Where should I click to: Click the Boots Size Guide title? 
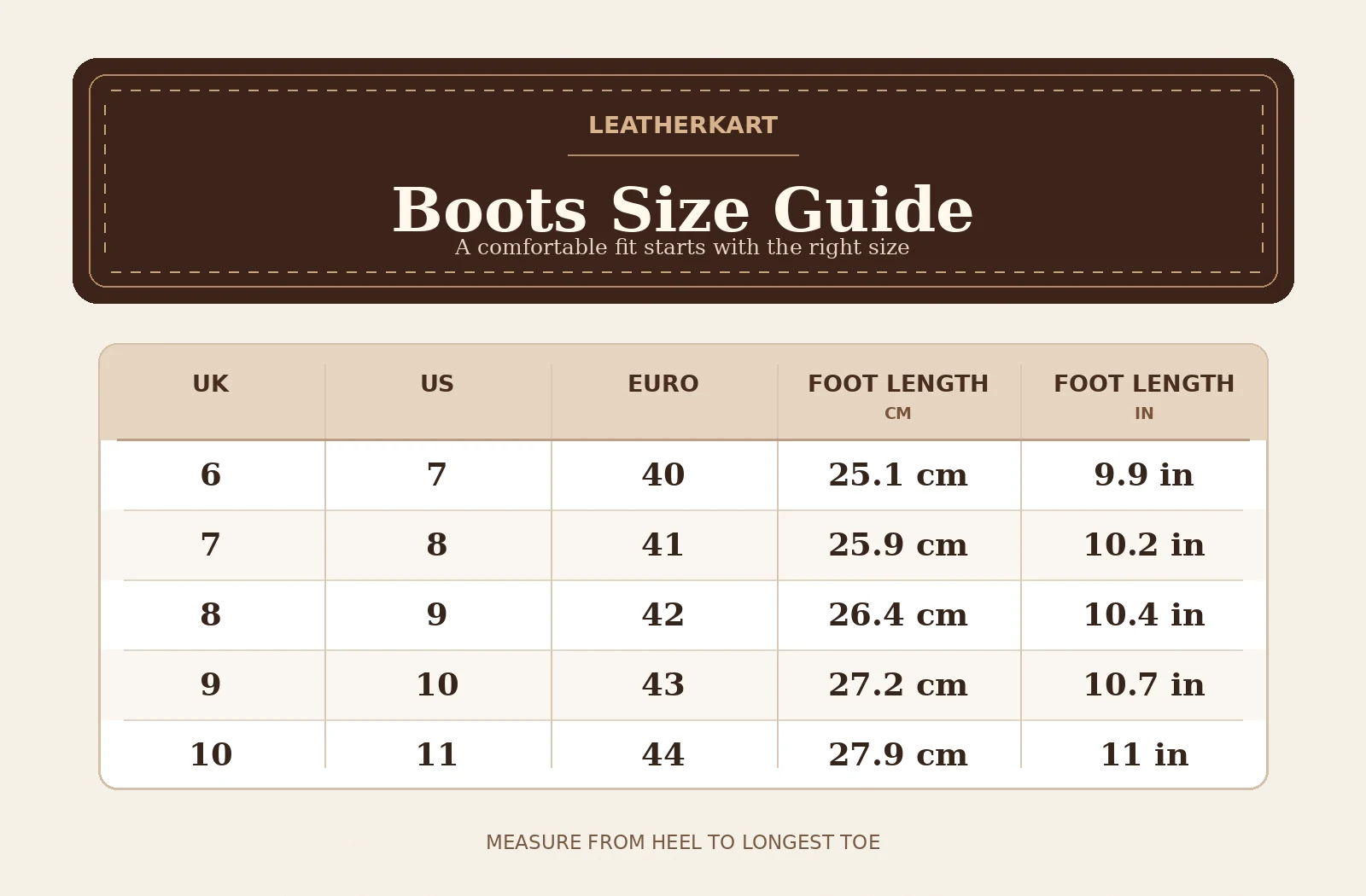click(x=683, y=210)
